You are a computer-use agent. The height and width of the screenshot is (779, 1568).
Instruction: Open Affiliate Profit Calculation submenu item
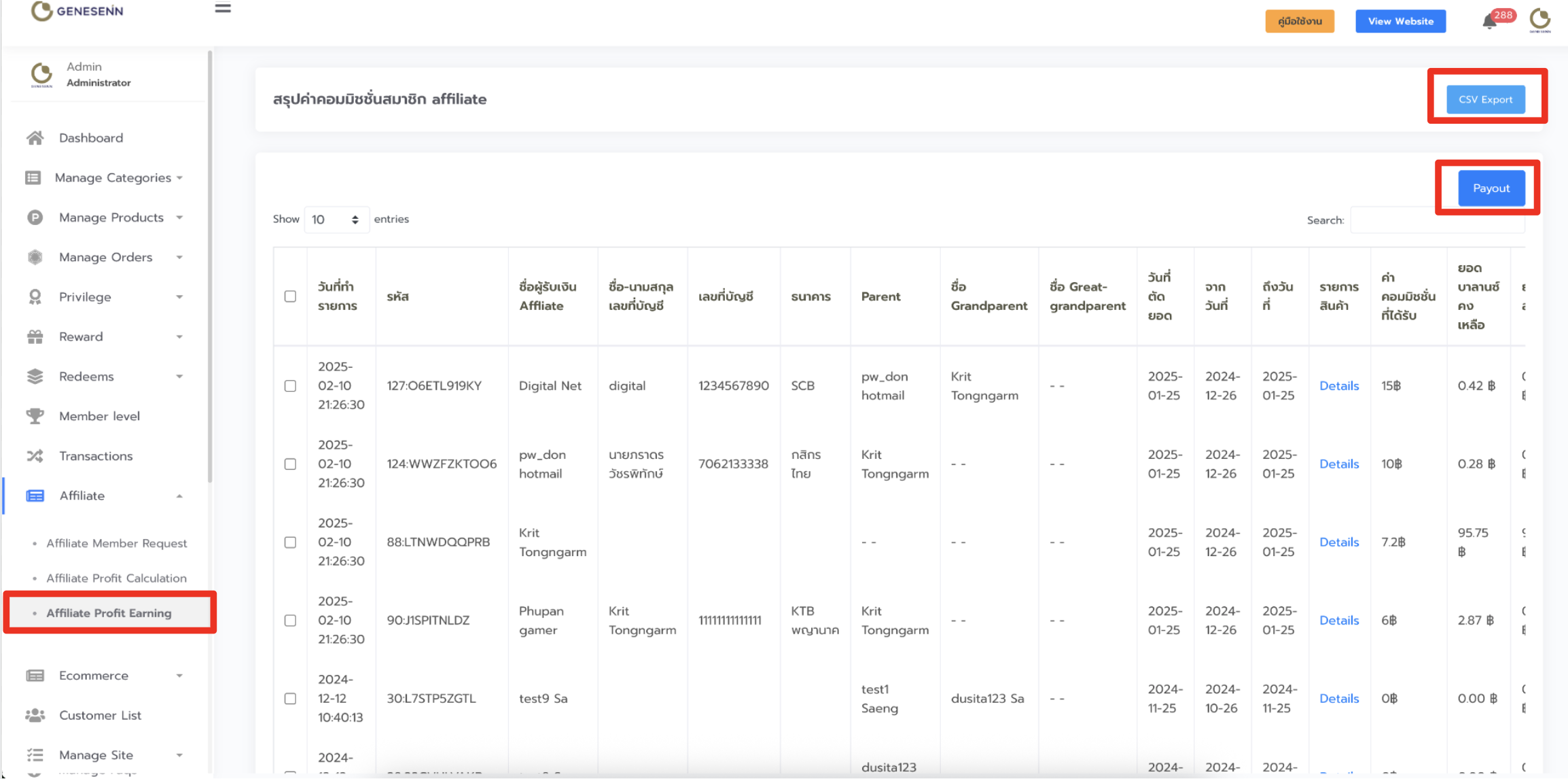[x=116, y=578]
